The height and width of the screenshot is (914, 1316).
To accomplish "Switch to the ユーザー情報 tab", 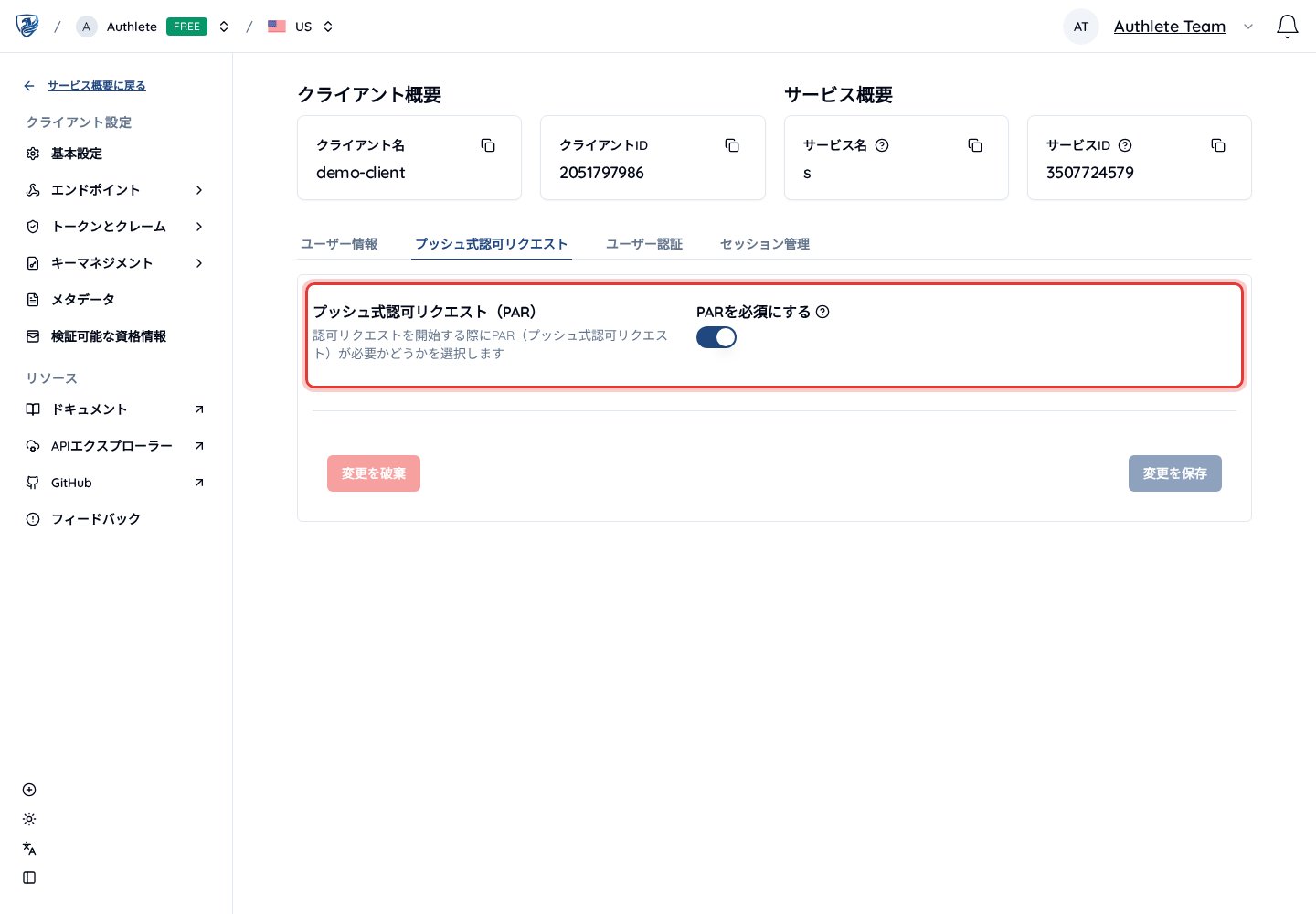I will click(339, 244).
